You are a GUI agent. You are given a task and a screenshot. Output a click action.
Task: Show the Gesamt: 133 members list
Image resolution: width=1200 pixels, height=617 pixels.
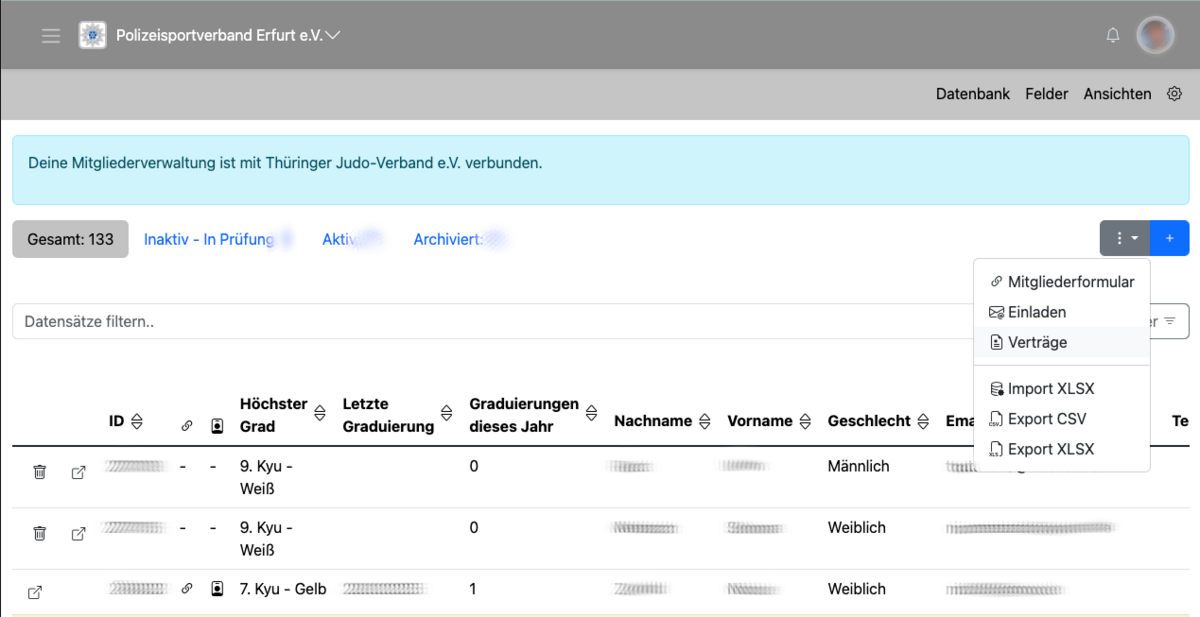click(70, 239)
